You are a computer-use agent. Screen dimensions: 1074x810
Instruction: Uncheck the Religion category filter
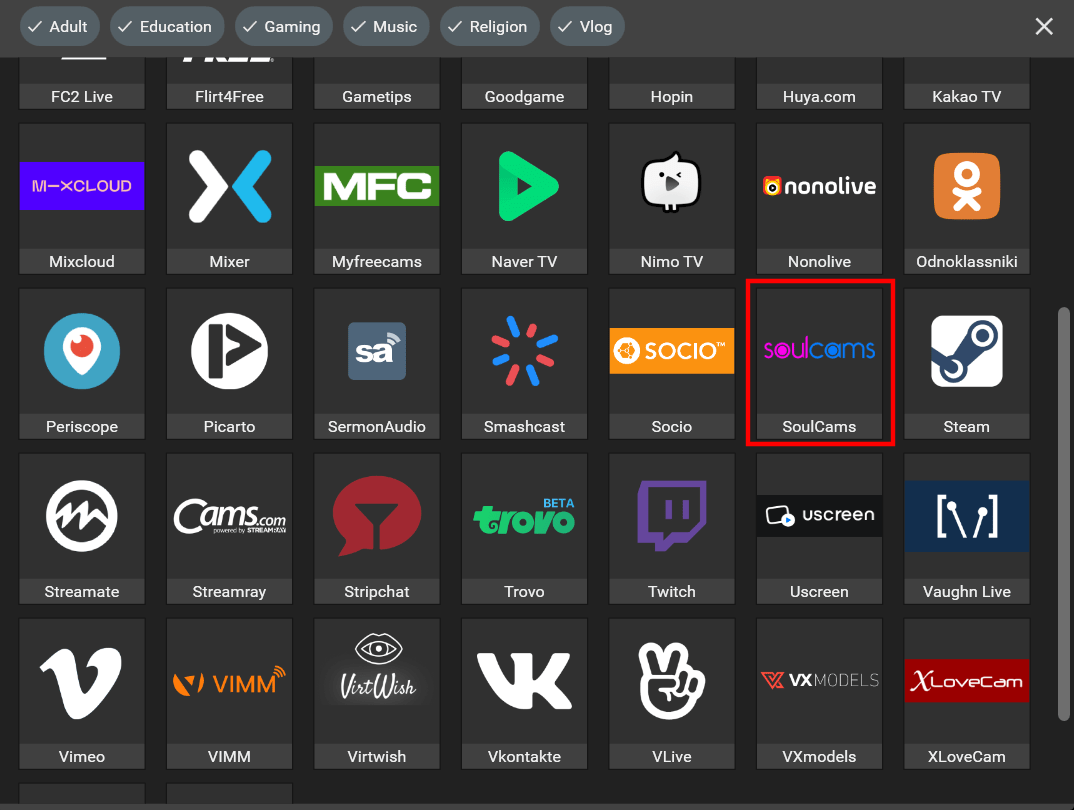(x=490, y=27)
